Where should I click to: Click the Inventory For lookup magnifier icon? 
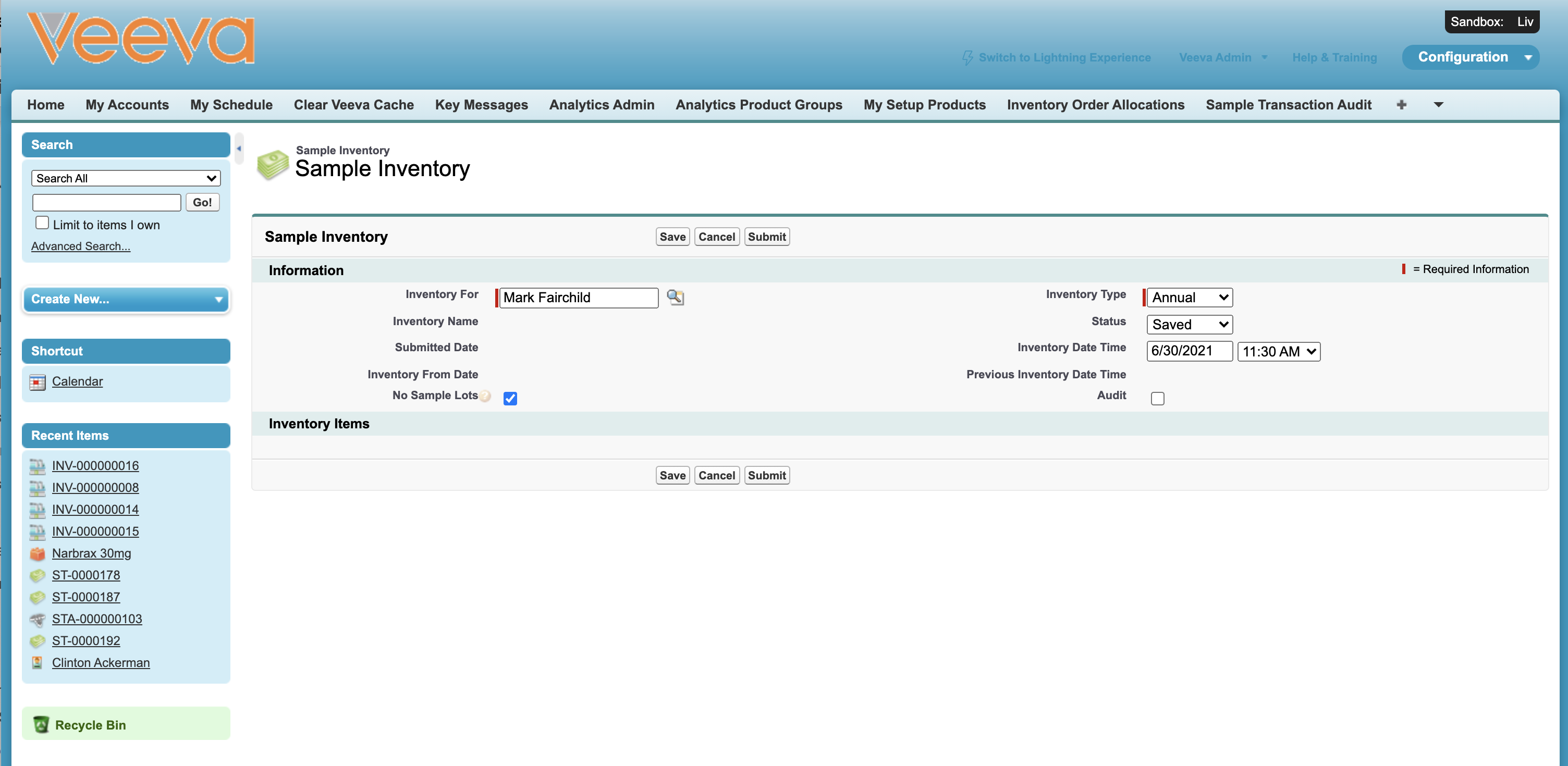[x=675, y=297]
